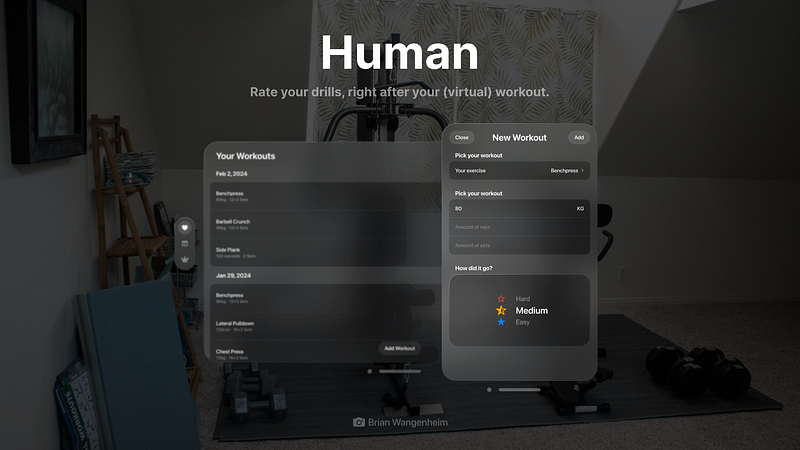
Task: Open the crown tab in the side ornament
Action: click(x=185, y=259)
